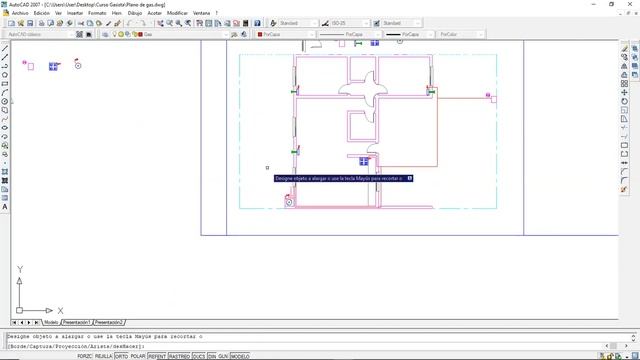Viewport: 640px width, 360px height.
Task: Toggle GLN lineweight display
Action: point(223,356)
